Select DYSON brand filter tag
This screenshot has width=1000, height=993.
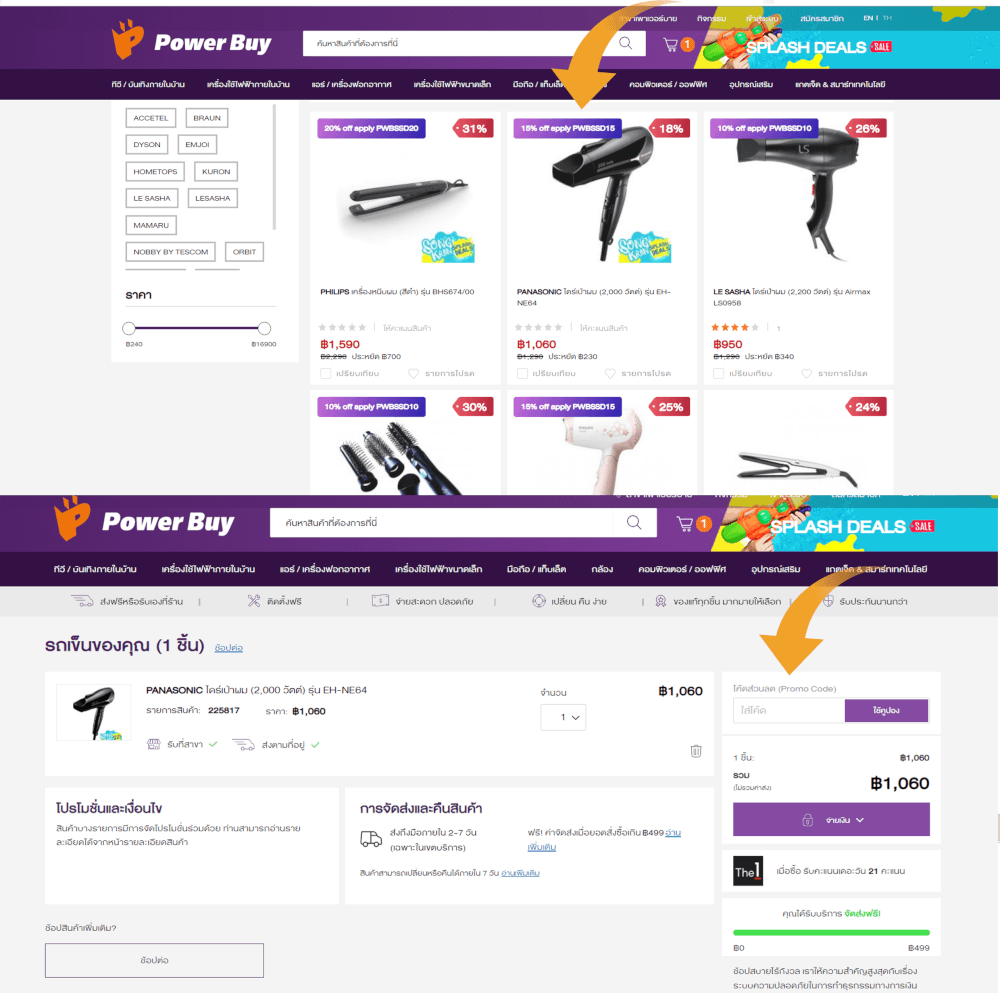click(147, 145)
